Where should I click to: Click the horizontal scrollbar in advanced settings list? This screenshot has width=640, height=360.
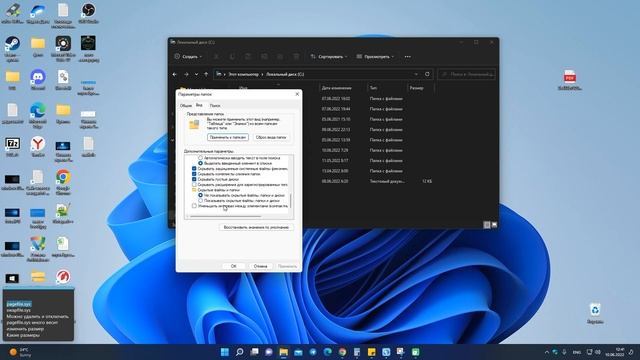tap(225, 216)
